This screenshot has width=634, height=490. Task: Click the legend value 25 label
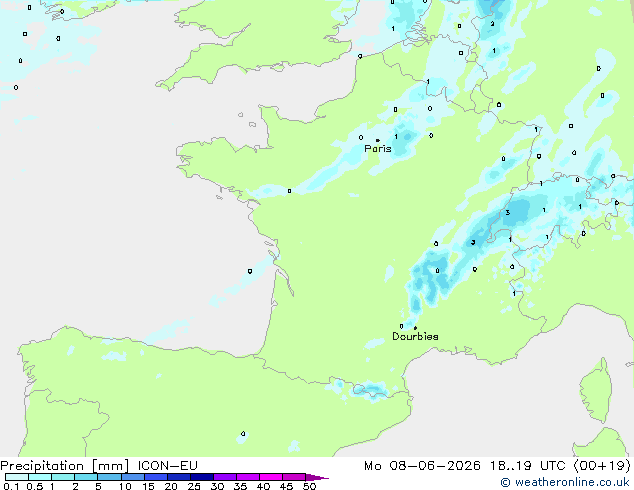(x=194, y=486)
